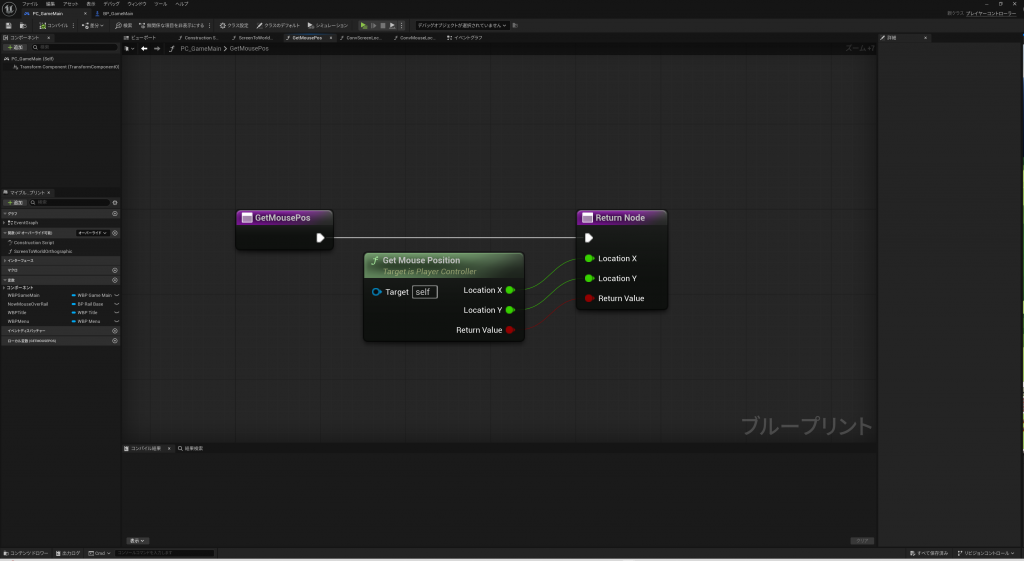Viewport: 1024px width, 561px height.
Task: Click the components search field
Action: click(x=75, y=47)
